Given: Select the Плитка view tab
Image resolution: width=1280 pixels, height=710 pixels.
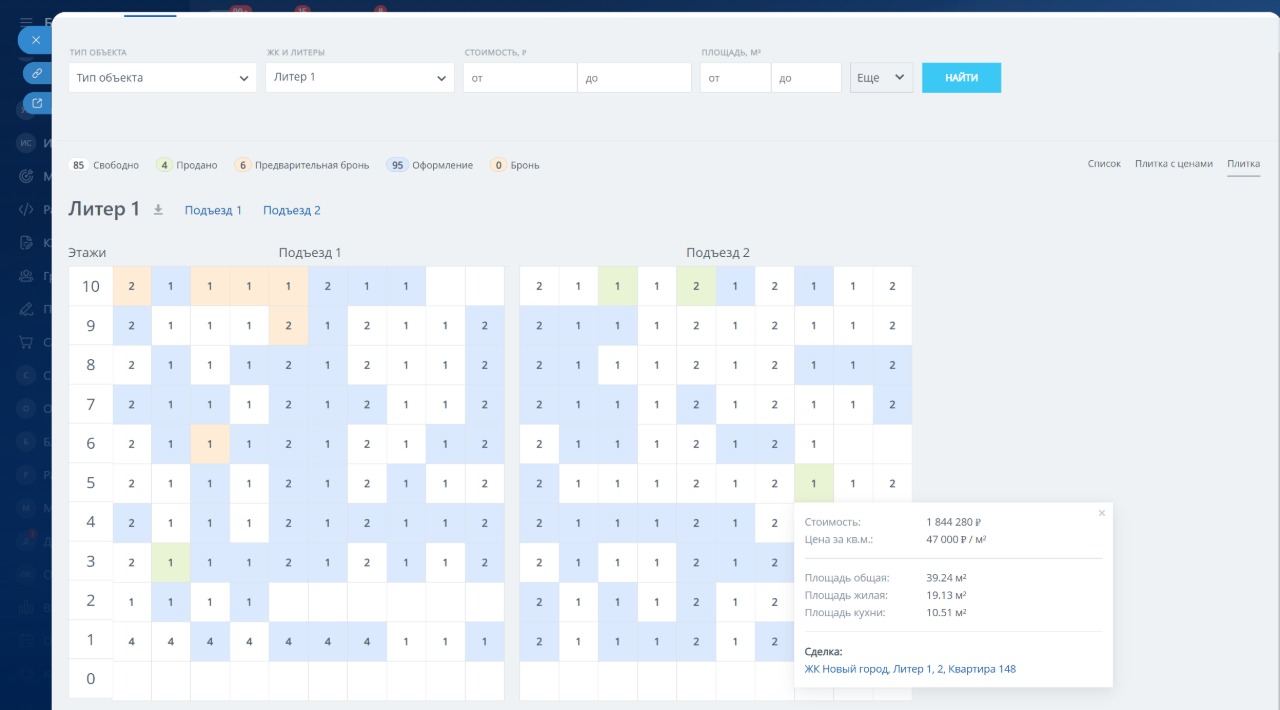Looking at the screenshot, I should (1243, 164).
